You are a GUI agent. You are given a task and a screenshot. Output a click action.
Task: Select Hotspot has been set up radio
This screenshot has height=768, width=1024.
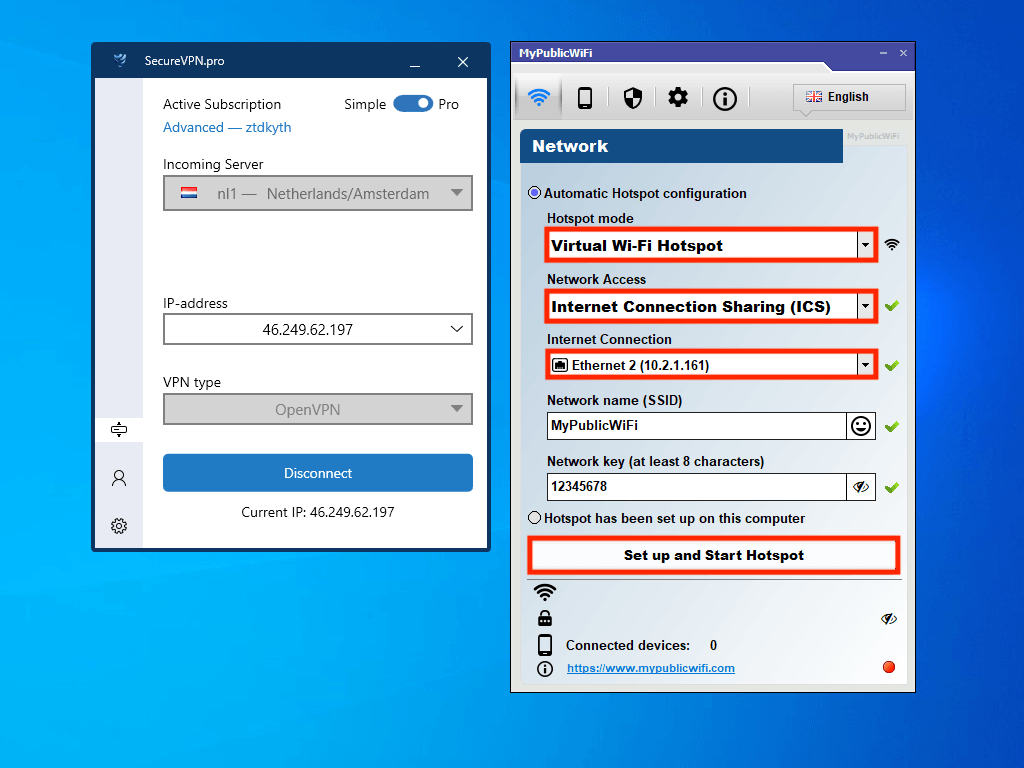coord(534,518)
